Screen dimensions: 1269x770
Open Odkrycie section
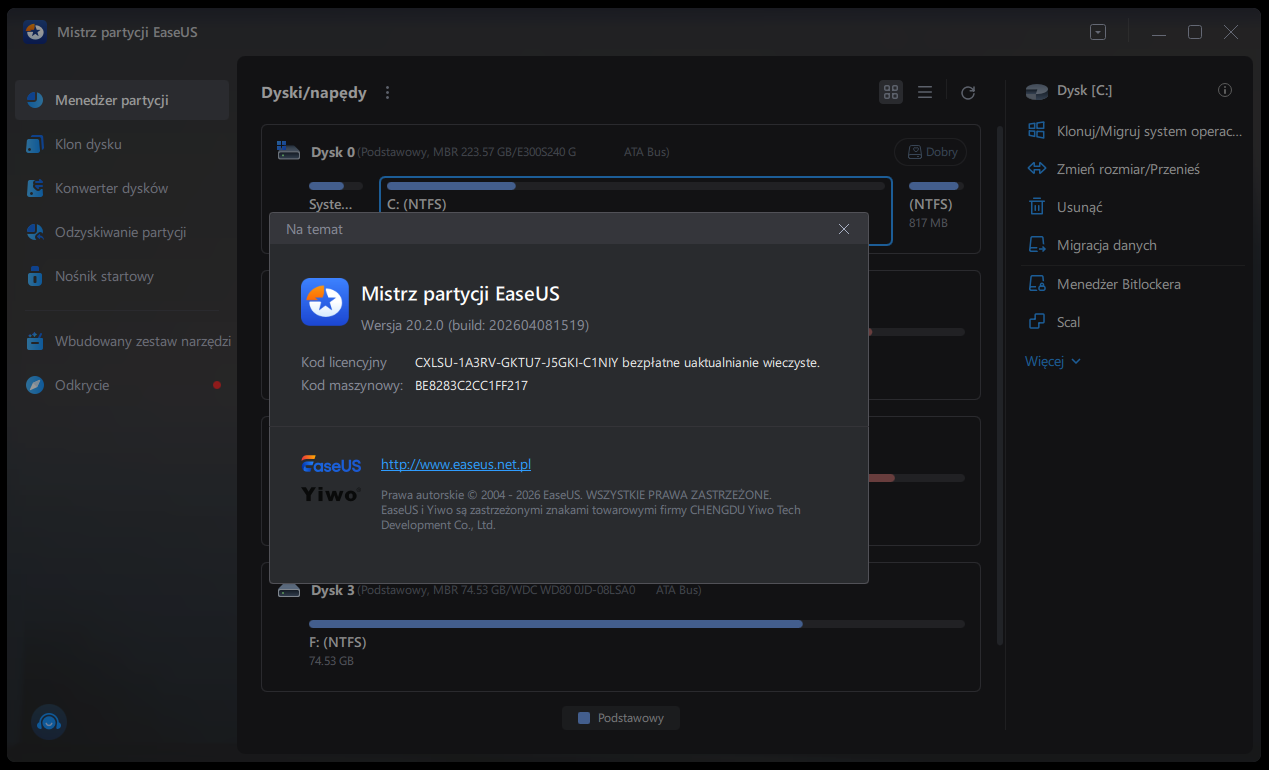[x=121, y=385]
